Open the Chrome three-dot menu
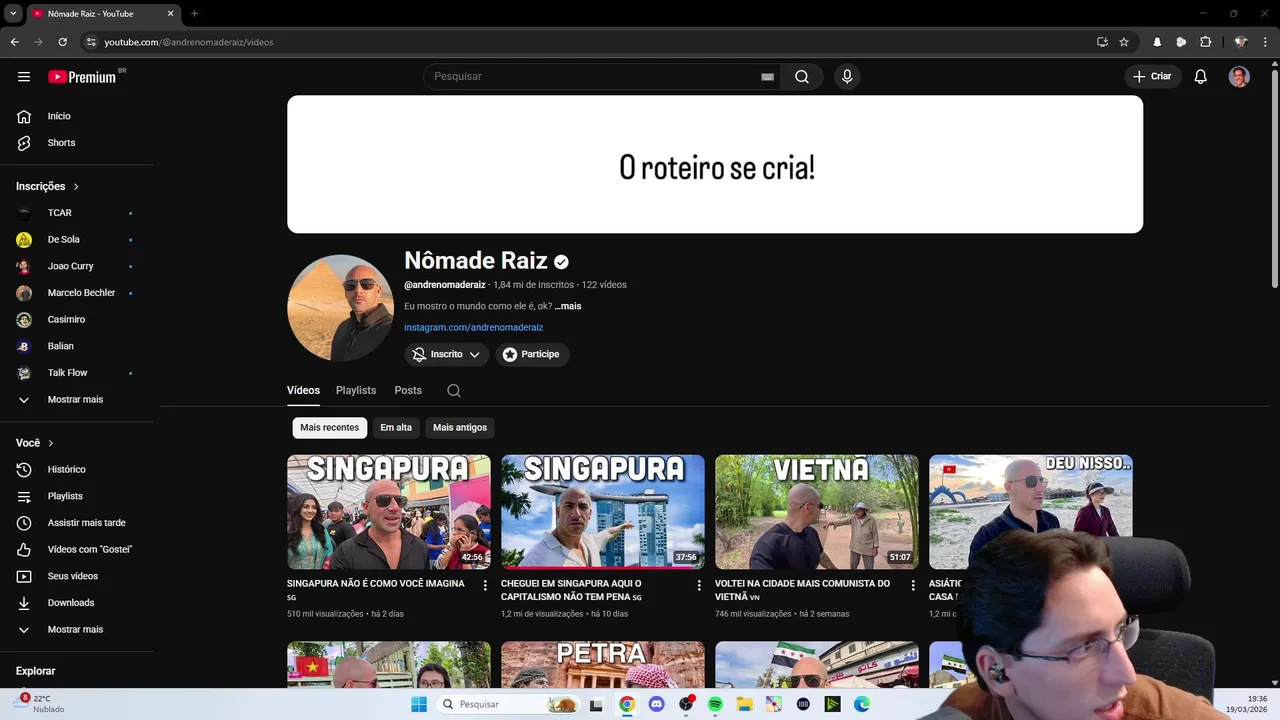 tap(1265, 42)
